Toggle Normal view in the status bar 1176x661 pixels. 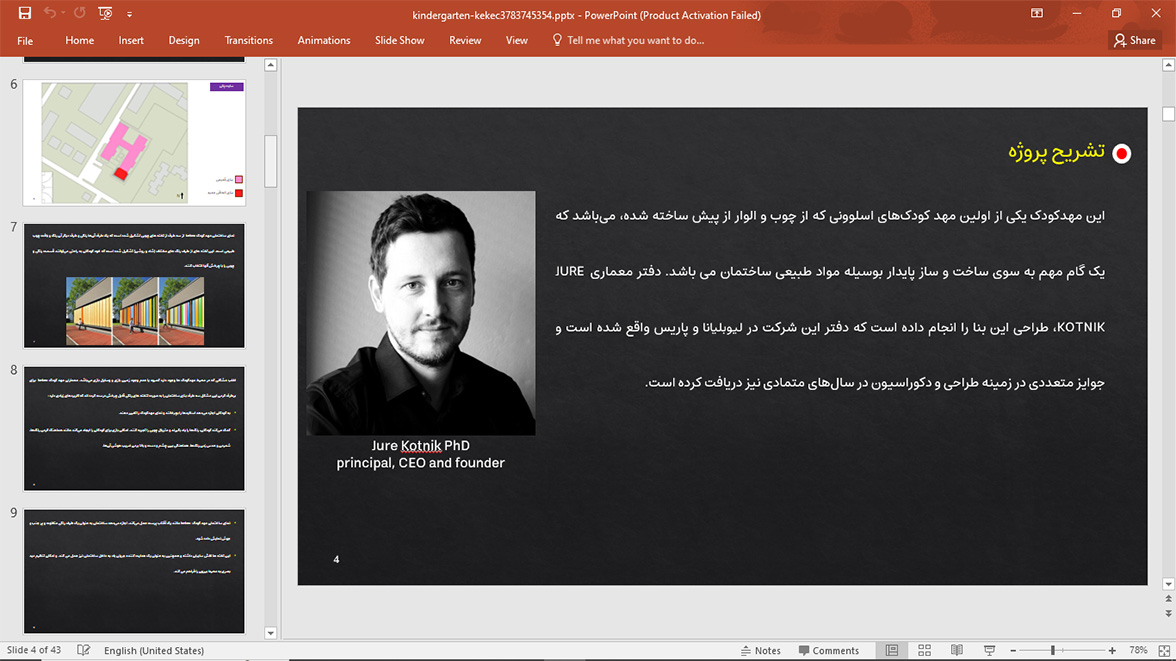[x=892, y=650]
